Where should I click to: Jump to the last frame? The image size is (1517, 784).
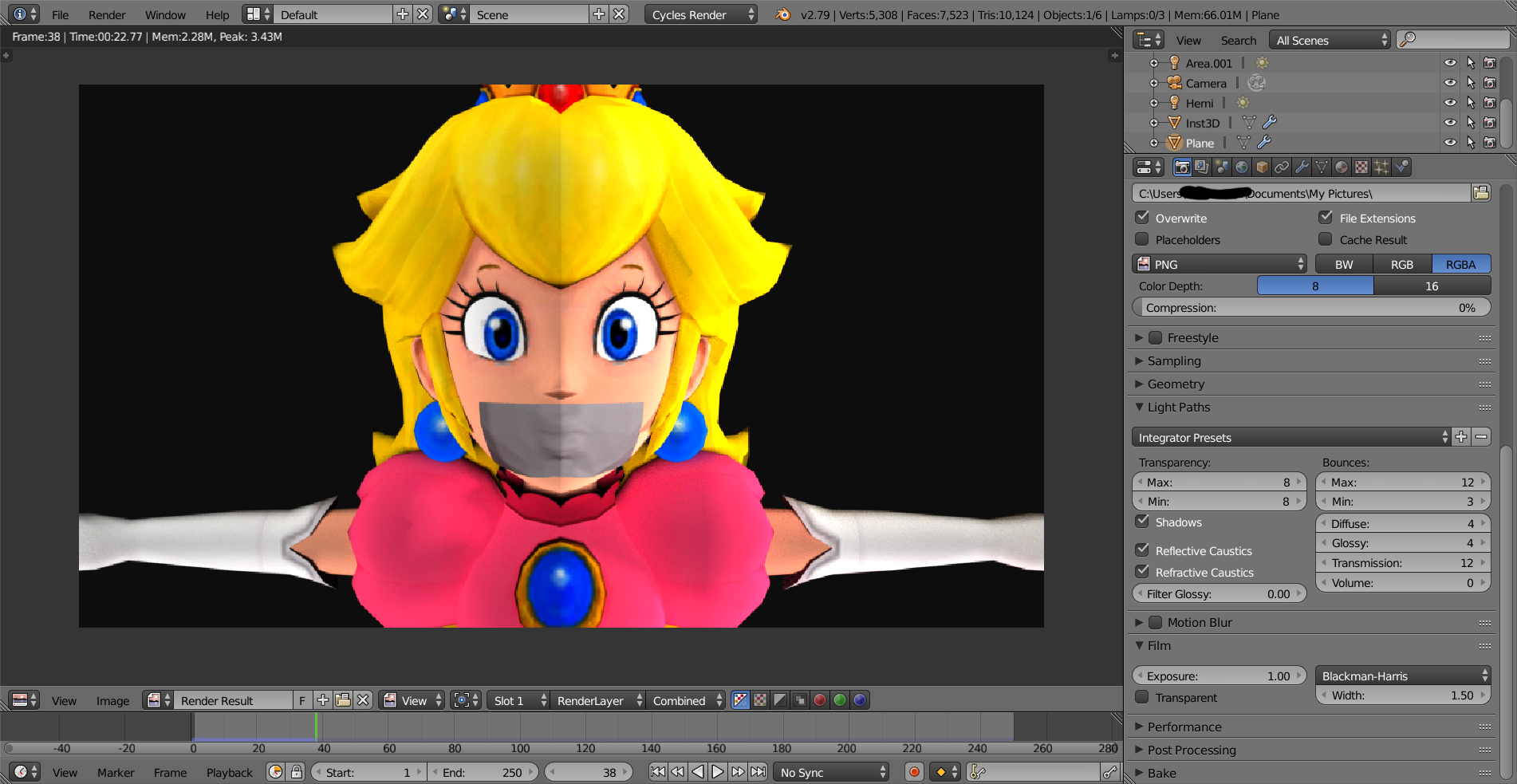pyautogui.click(x=758, y=772)
